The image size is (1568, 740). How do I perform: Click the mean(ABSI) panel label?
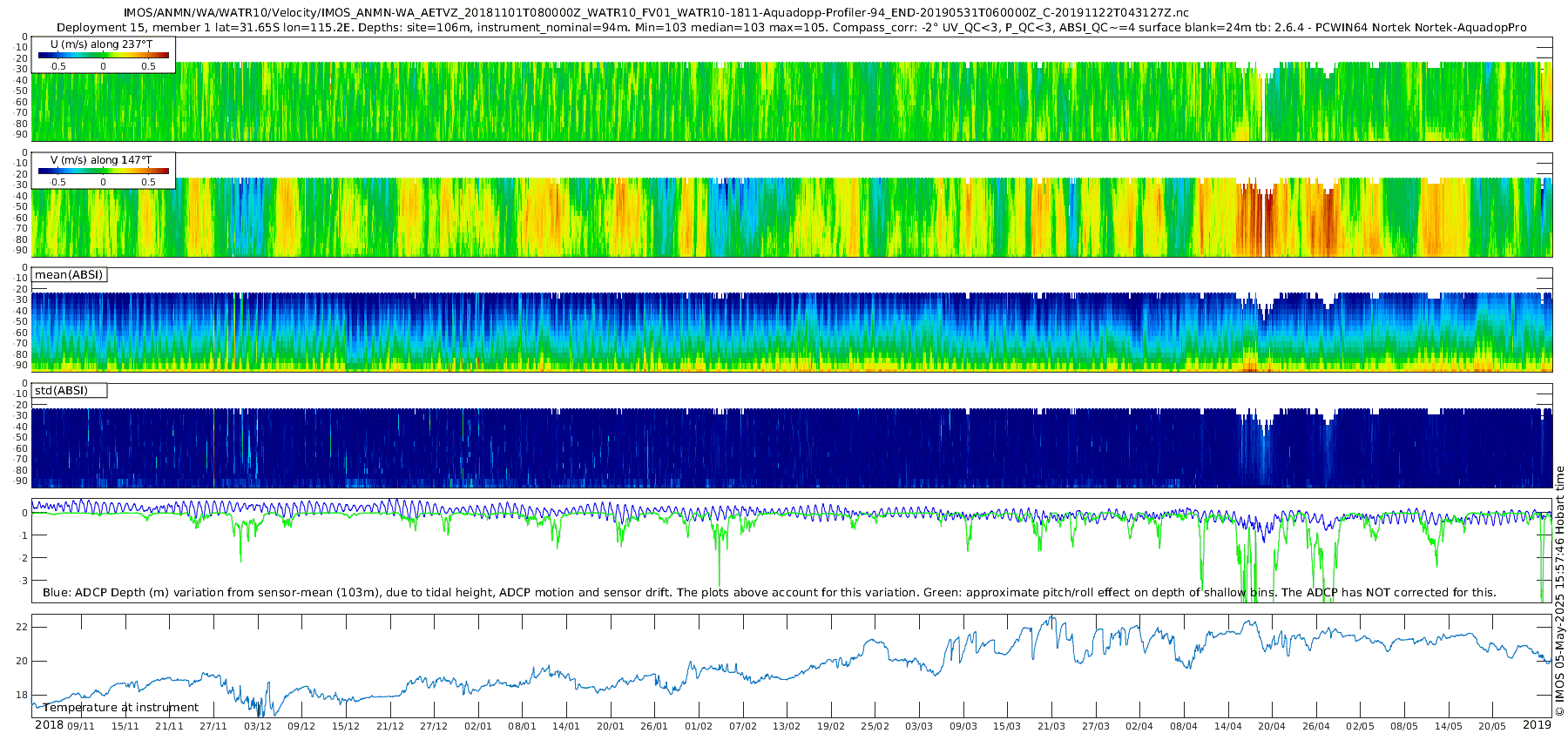coord(69,275)
